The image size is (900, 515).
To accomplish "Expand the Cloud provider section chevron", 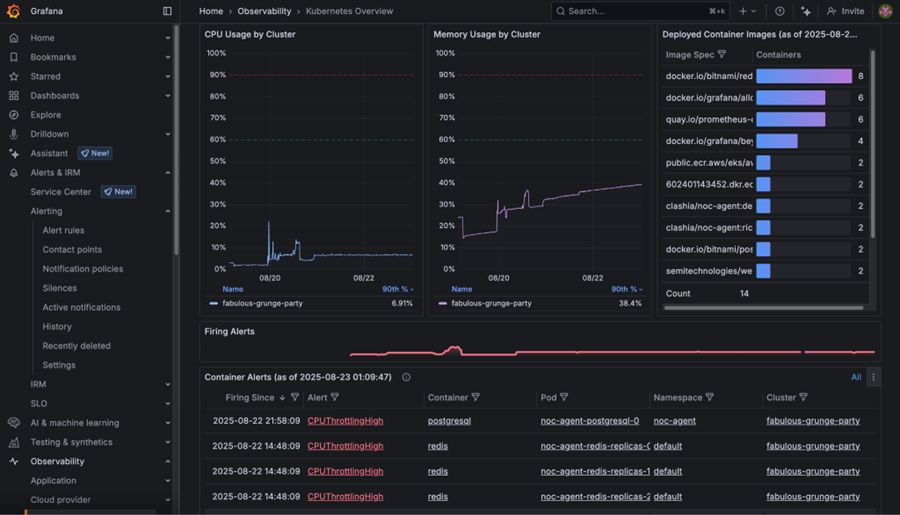I will (168, 499).
